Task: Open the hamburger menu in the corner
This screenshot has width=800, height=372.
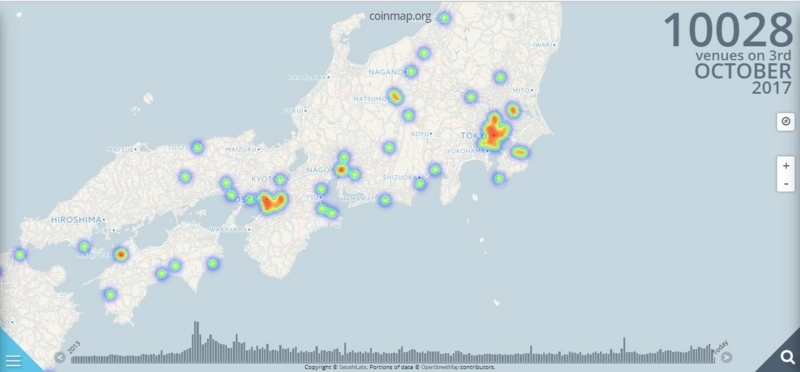Action: tap(13, 361)
